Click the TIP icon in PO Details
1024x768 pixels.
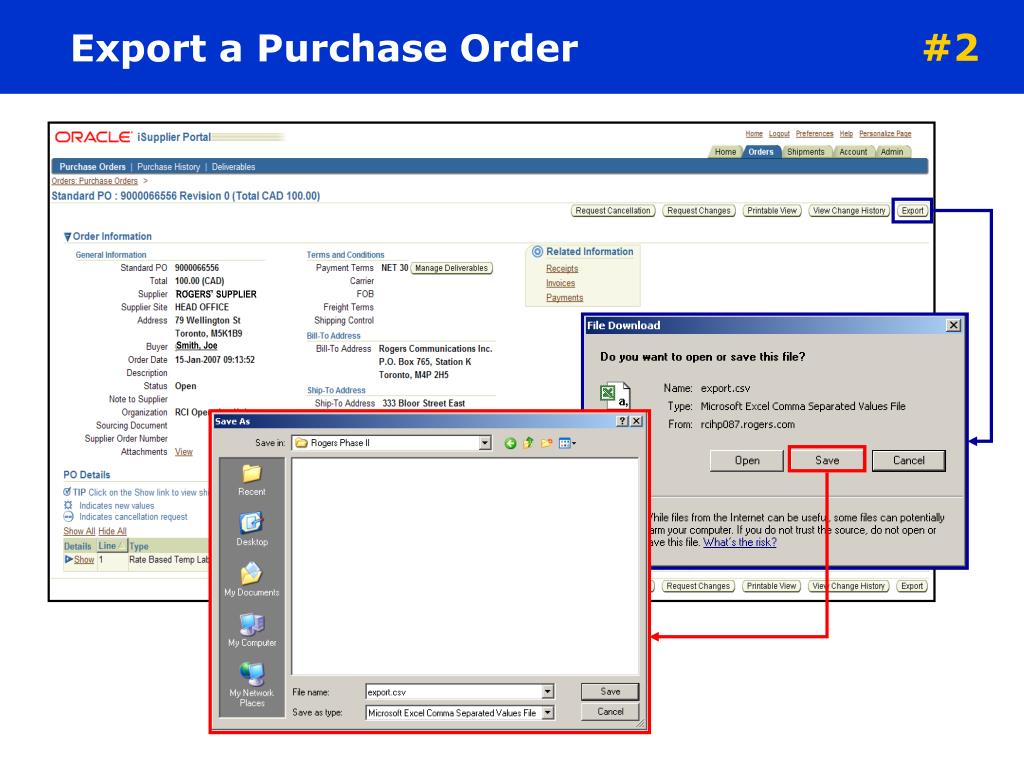coord(67,492)
